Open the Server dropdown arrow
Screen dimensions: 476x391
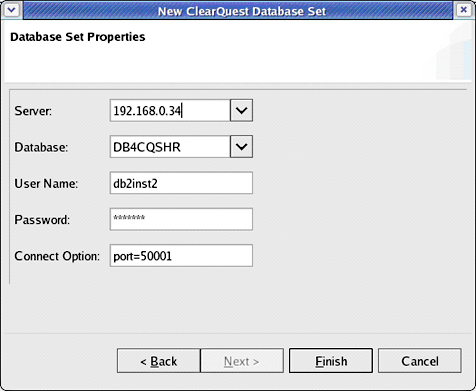241,110
